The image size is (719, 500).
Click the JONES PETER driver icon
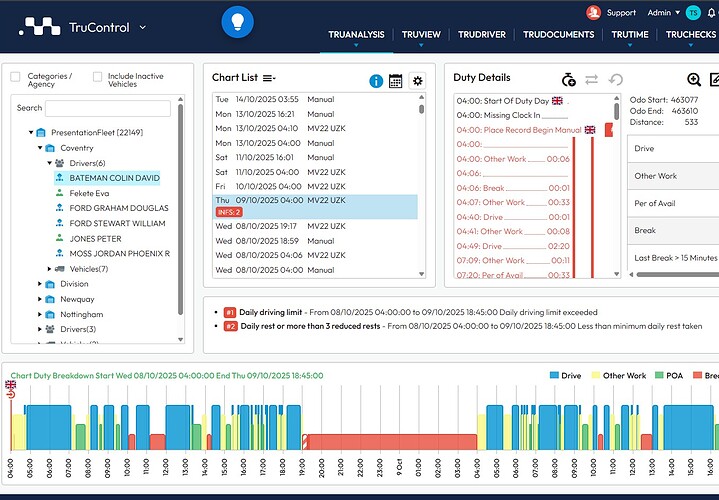(x=60, y=238)
